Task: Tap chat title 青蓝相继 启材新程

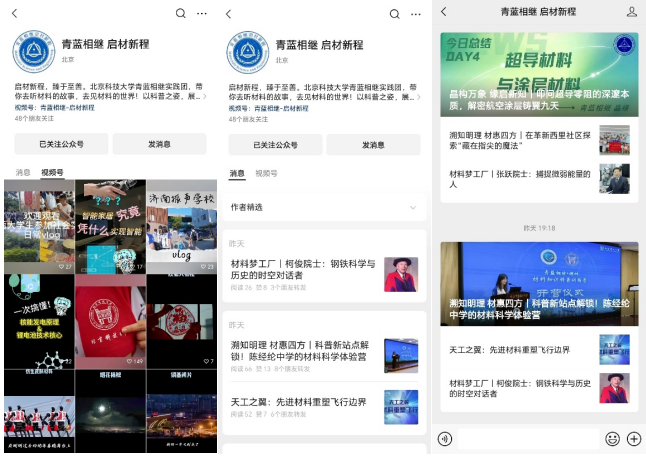Action: pos(538,12)
